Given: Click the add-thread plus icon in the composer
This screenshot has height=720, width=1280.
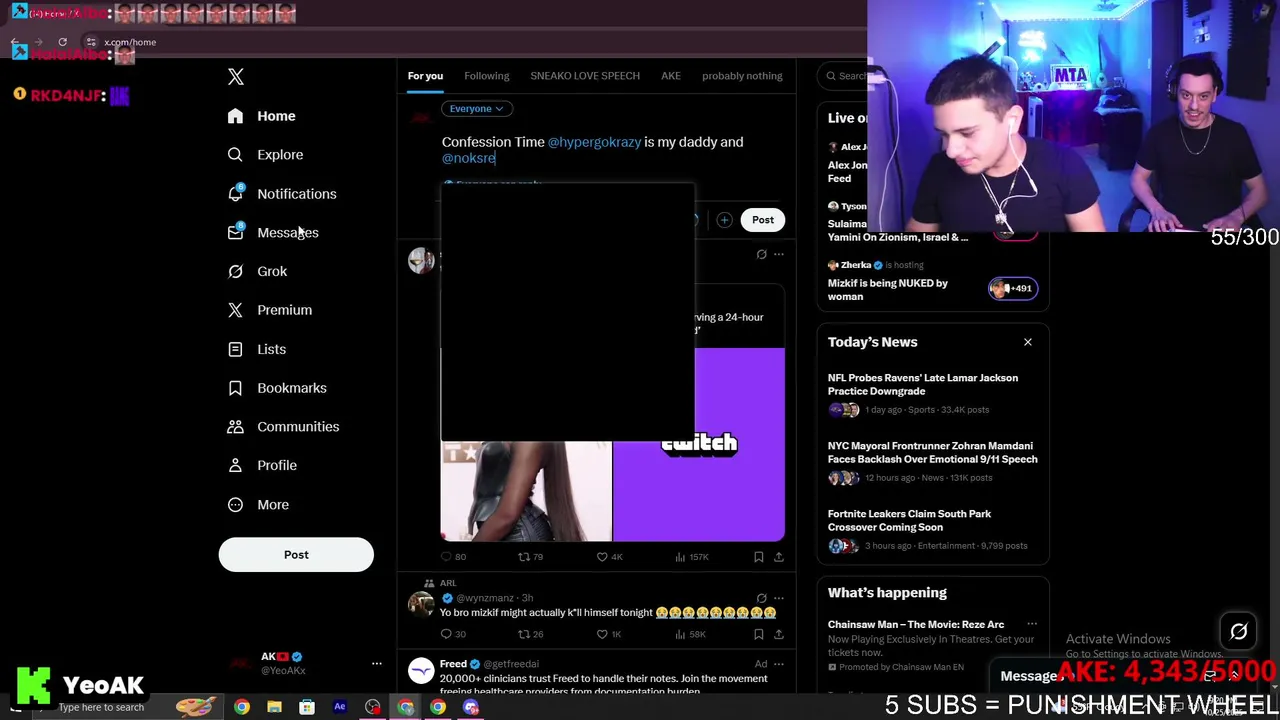Looking at the screenshot, I should (x=724, y=220).
